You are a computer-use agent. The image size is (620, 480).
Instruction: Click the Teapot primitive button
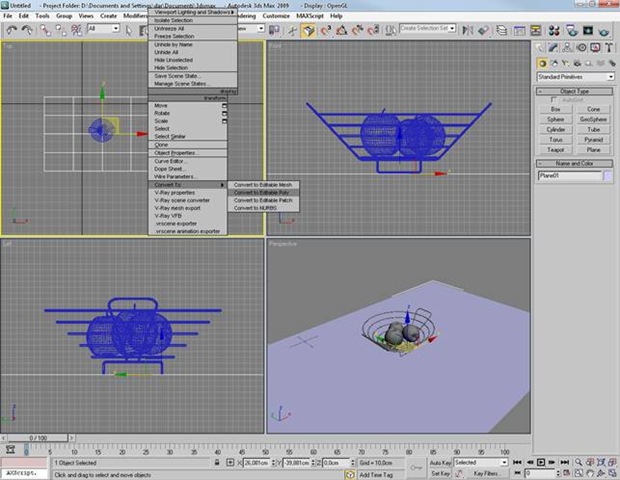(x=556, y=149)
